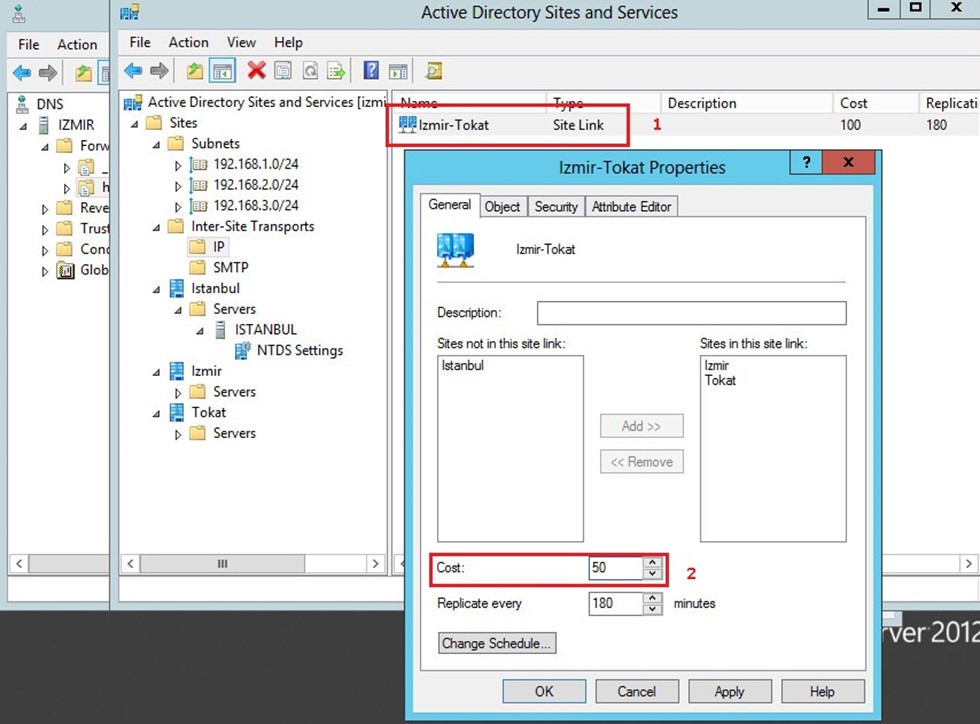The height and width of the screenshot is (724, 980).
Task: Click the up folder icon in DNS toolbar
Action: click(x=83, y=74)
